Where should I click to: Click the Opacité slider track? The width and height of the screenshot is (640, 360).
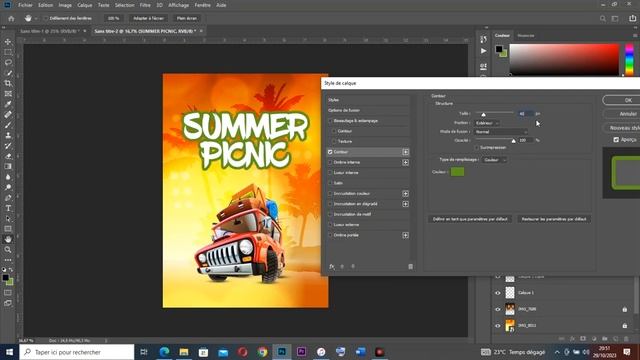click(x=494, y=139)
